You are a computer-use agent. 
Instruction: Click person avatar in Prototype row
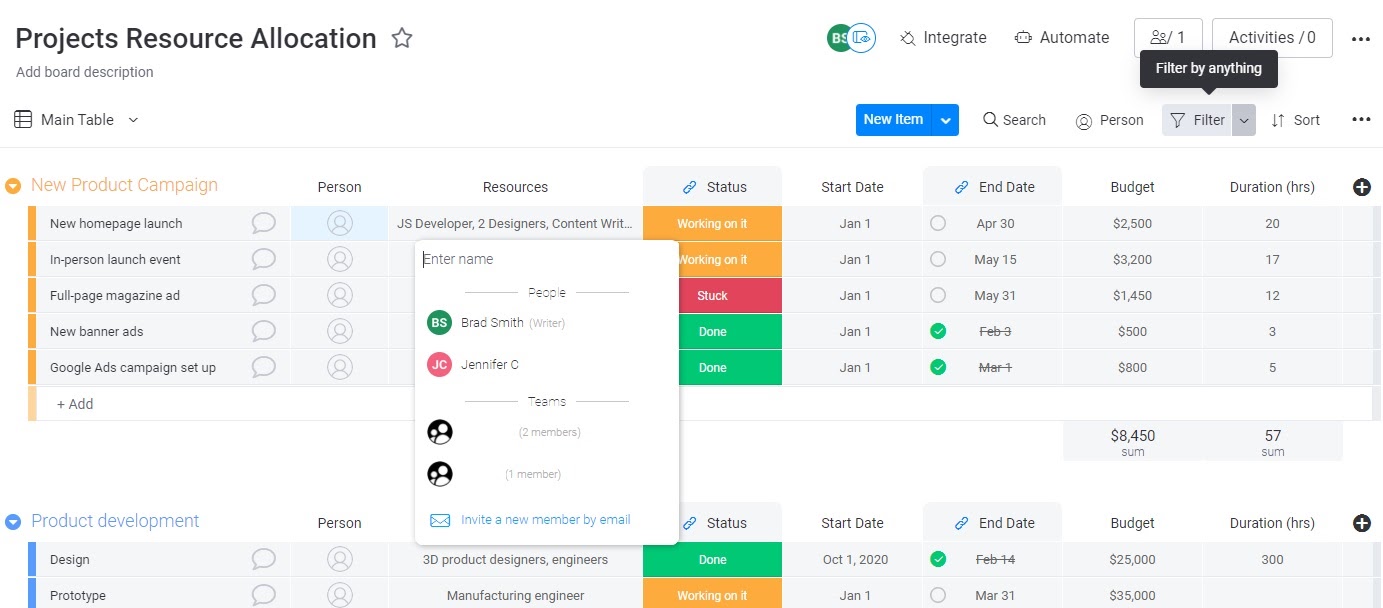(340, 596)
